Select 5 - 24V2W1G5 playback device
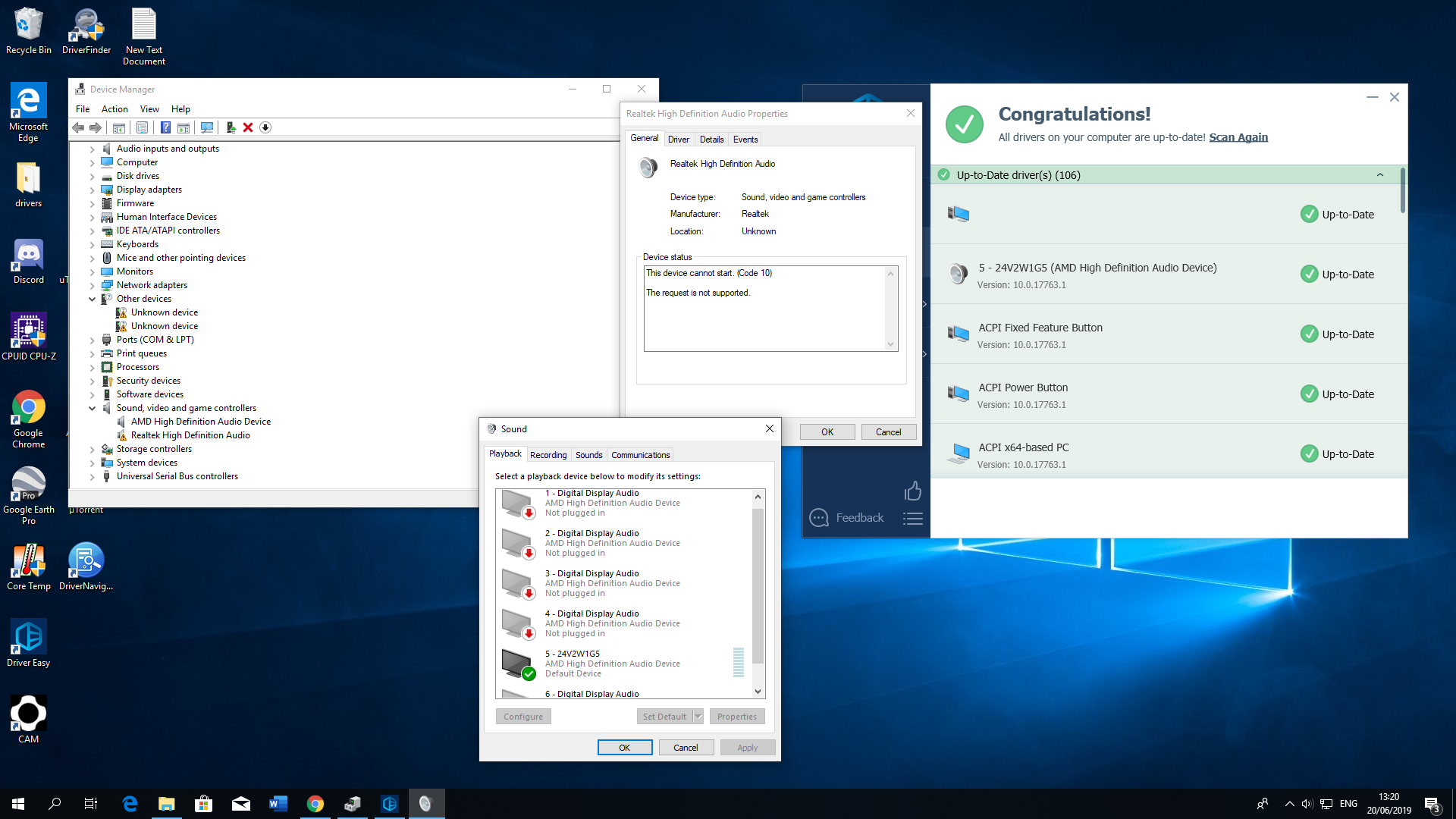 [x=623, y=664]
